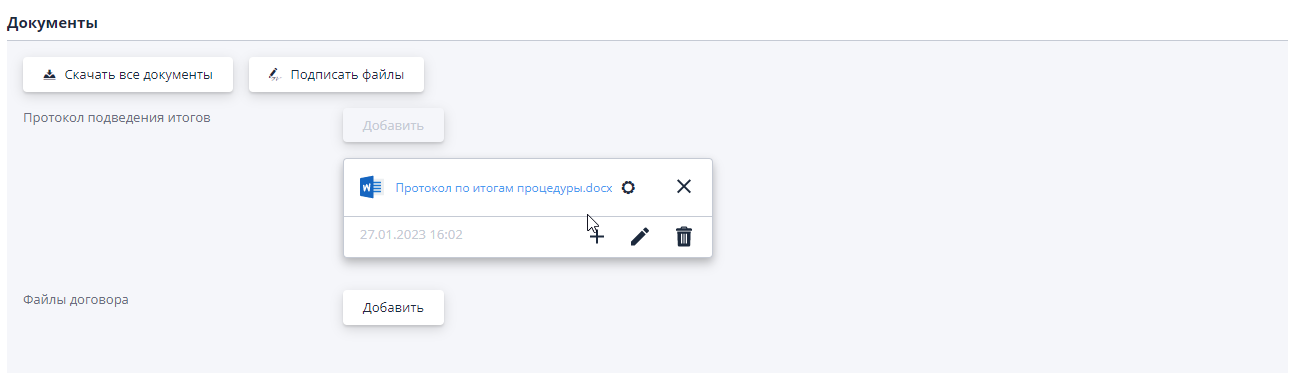The height and width of the screenshot is (383, 1296).
Task: Close the file card with the X
Action: pos(684,186)
